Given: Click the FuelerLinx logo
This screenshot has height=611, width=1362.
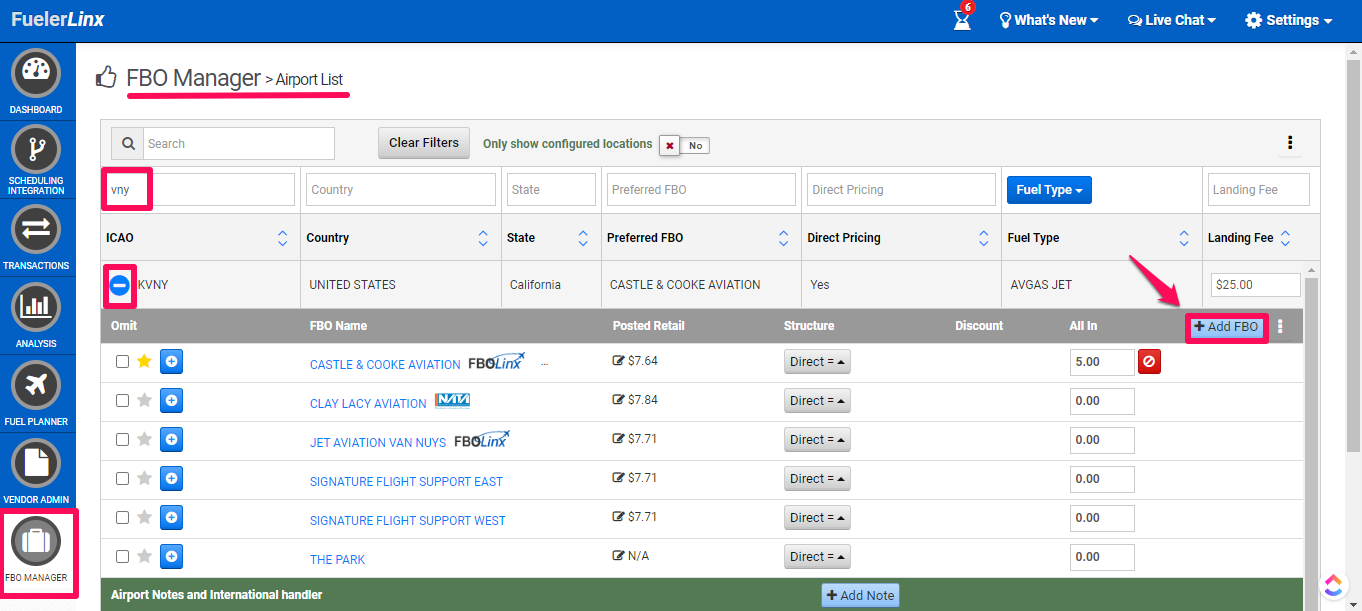Looking at the screenshot, I should point(58,19).
